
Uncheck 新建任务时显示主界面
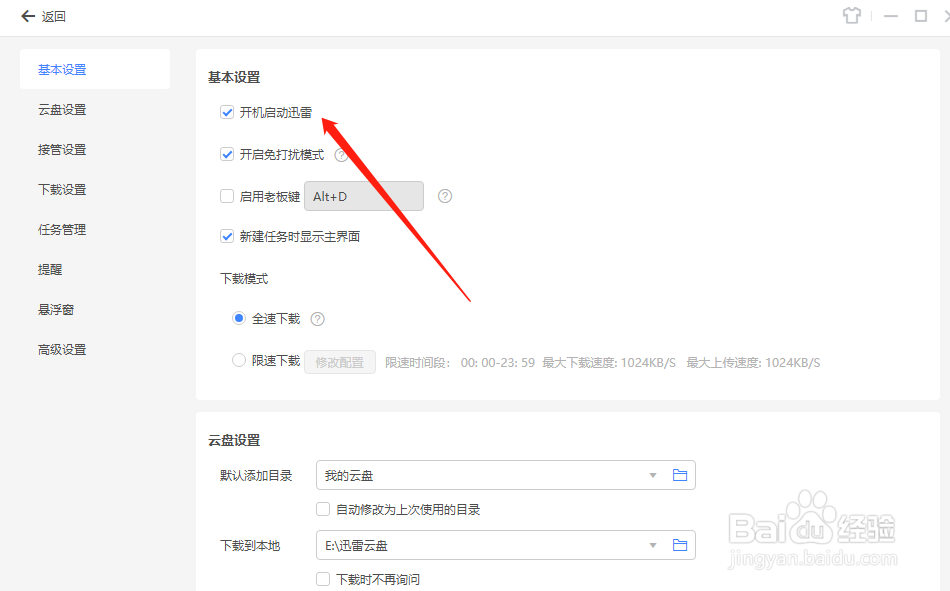pyautogui.click(x=227, y=236)
